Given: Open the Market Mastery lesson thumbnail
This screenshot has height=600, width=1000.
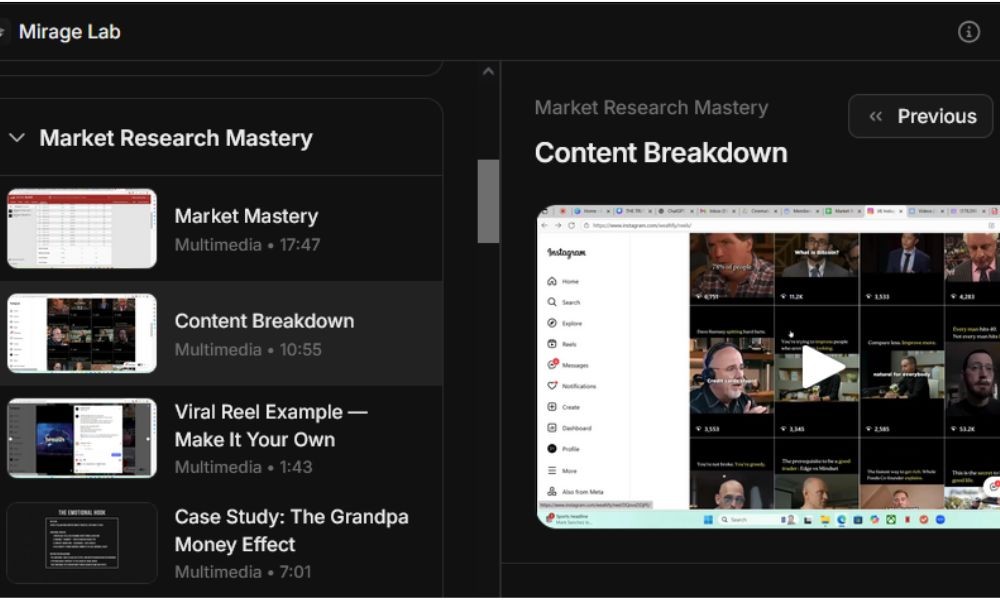Looking at the screenshot, I should (x=82, y=228).
